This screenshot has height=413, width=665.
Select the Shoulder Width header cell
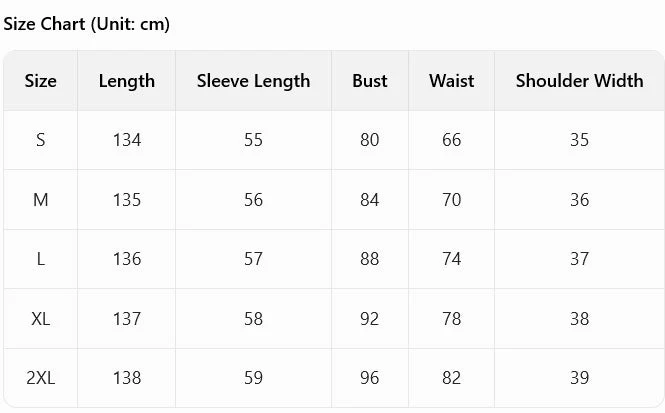point(579,81)
